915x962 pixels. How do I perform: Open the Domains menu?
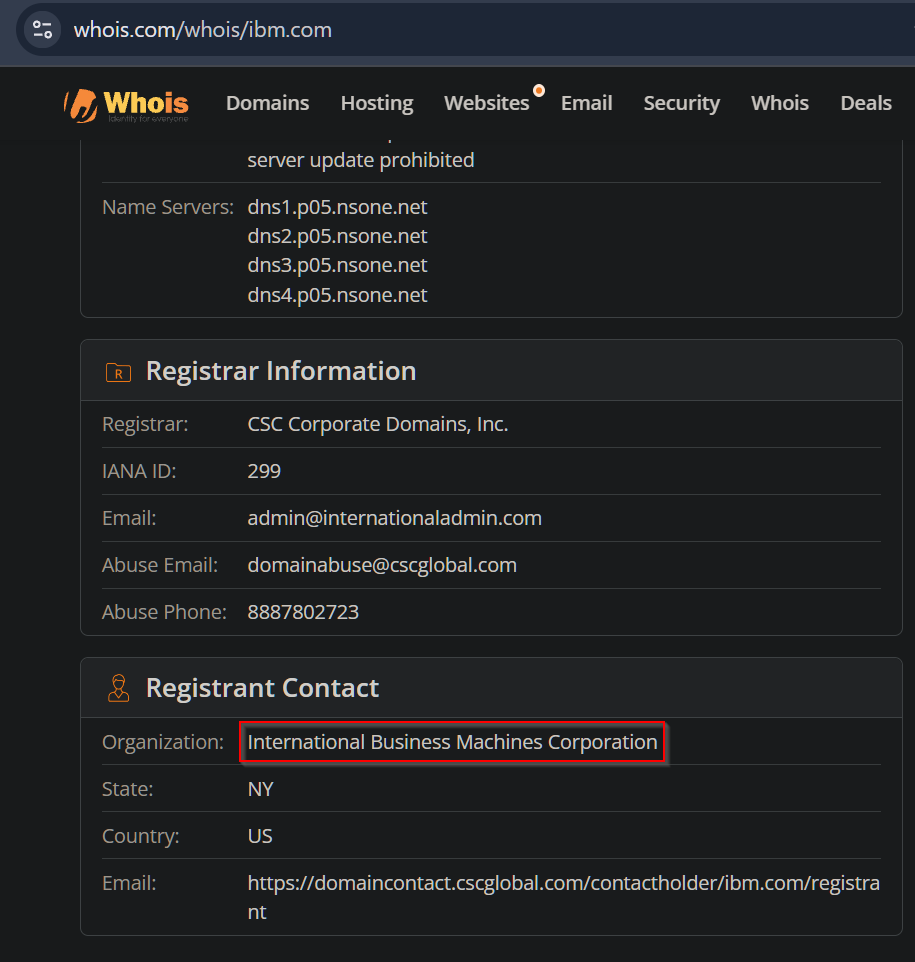point(268,103)
